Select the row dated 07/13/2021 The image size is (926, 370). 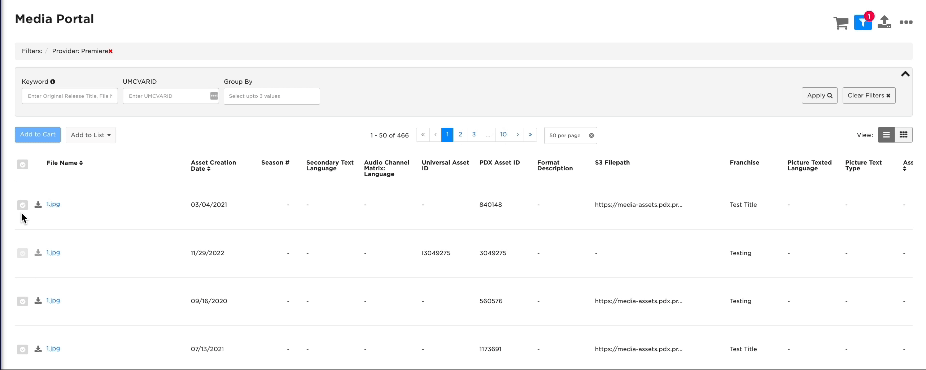pos(22,349)
